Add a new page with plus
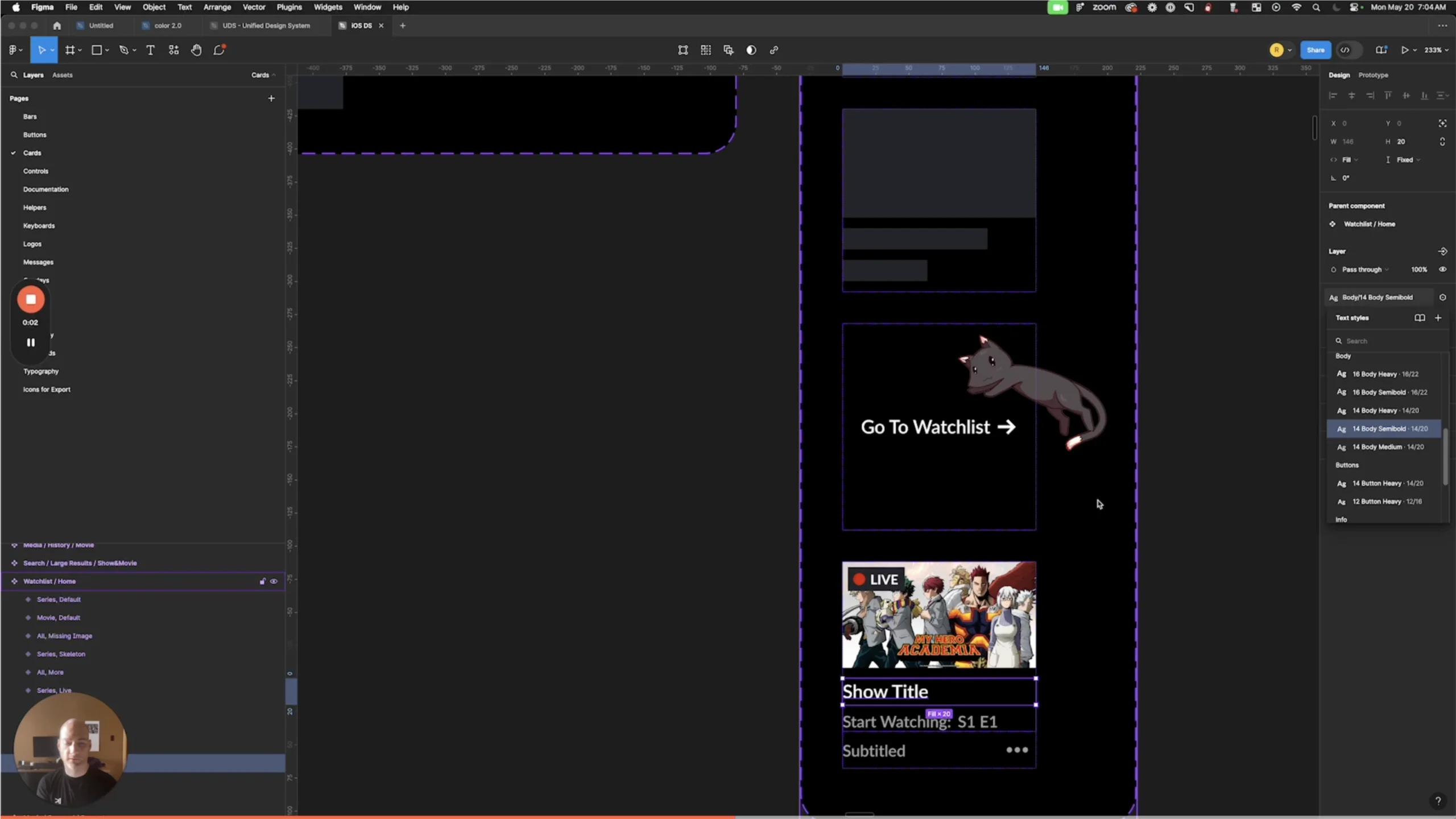Screen dimensions: 1456x819 click(271, 98)
